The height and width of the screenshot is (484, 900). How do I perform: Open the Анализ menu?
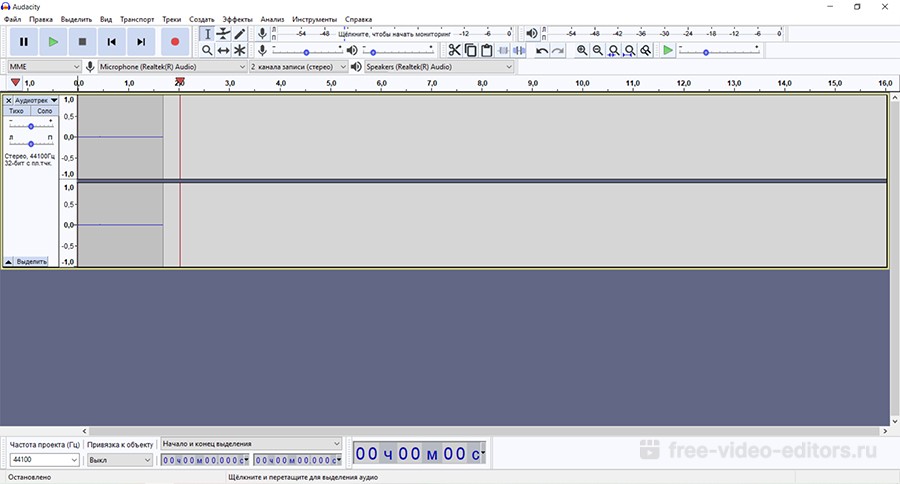[272, 19]
